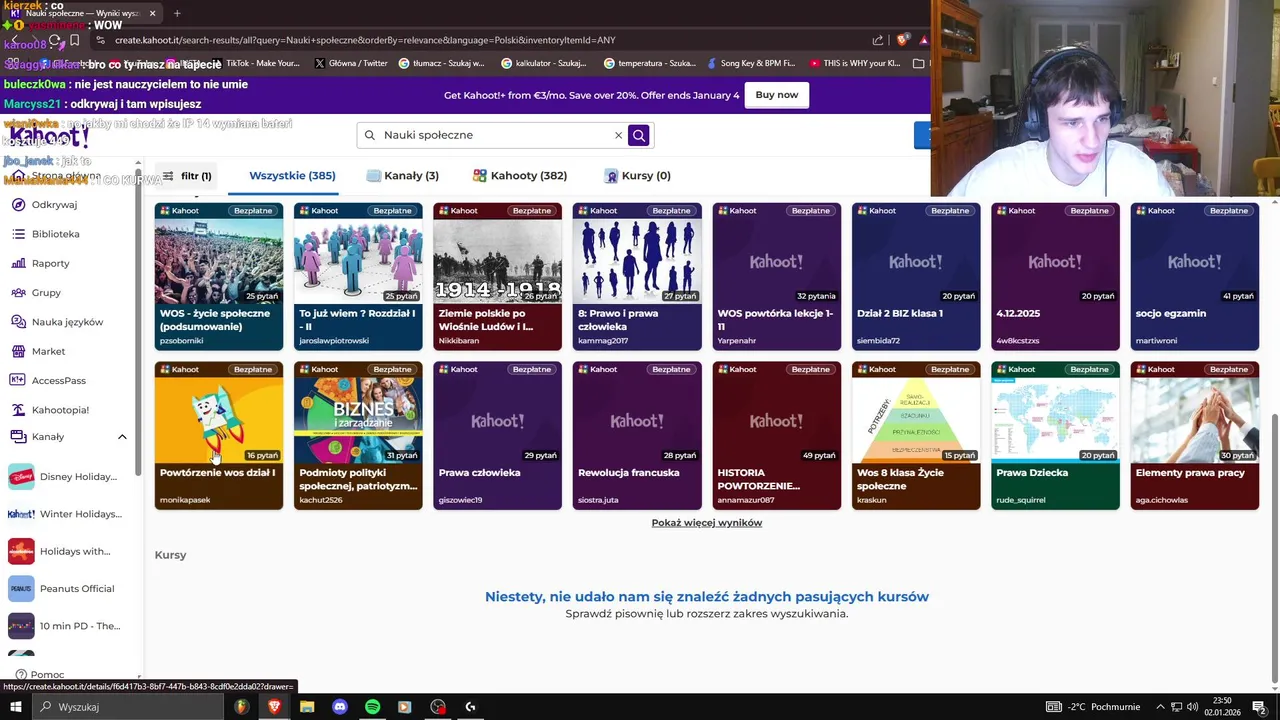The height and width of the screenshot is (720, 1280).
Task: Click the browser address bar URL
Action: click(x=365, y=40)
